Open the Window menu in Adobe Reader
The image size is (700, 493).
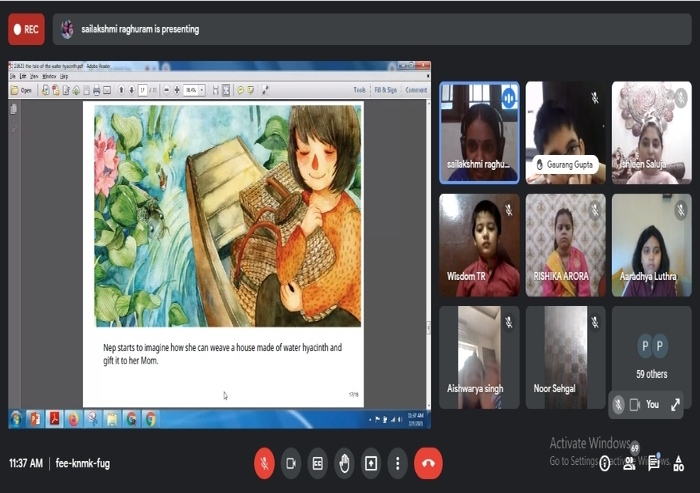coord(49,76)
